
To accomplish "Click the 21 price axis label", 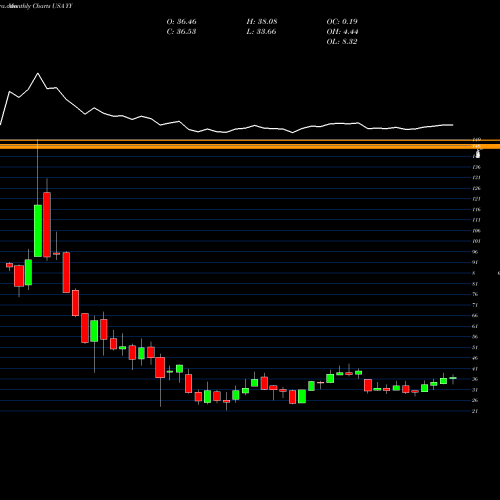I will pyautogui.click(x=475, y=411).
